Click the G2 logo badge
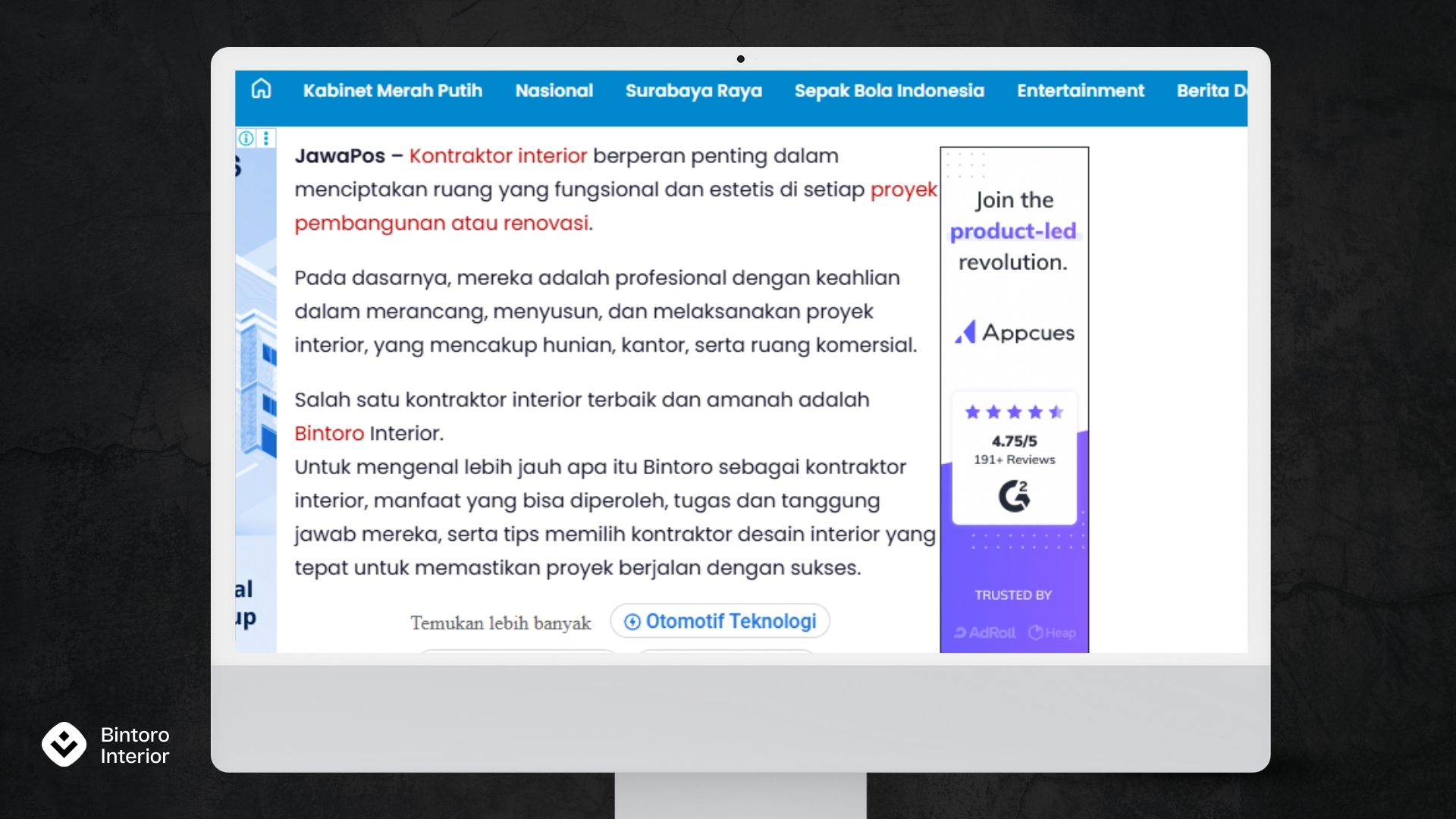1456x819 pixels. pyautogui.click(x=1014, y=496)
